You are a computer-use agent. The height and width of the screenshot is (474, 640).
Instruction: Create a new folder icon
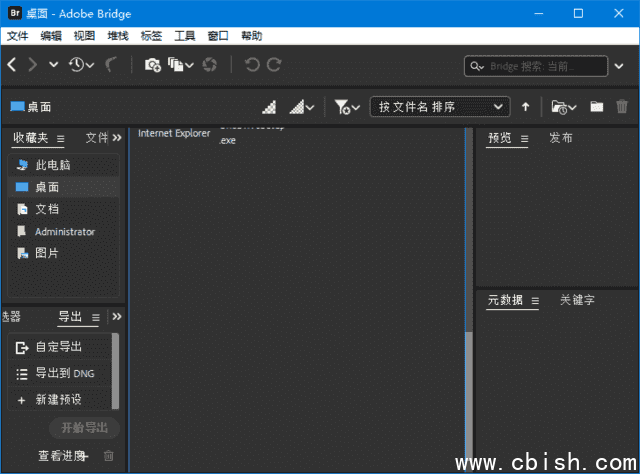pyautogui.click(x=596, y=107)
